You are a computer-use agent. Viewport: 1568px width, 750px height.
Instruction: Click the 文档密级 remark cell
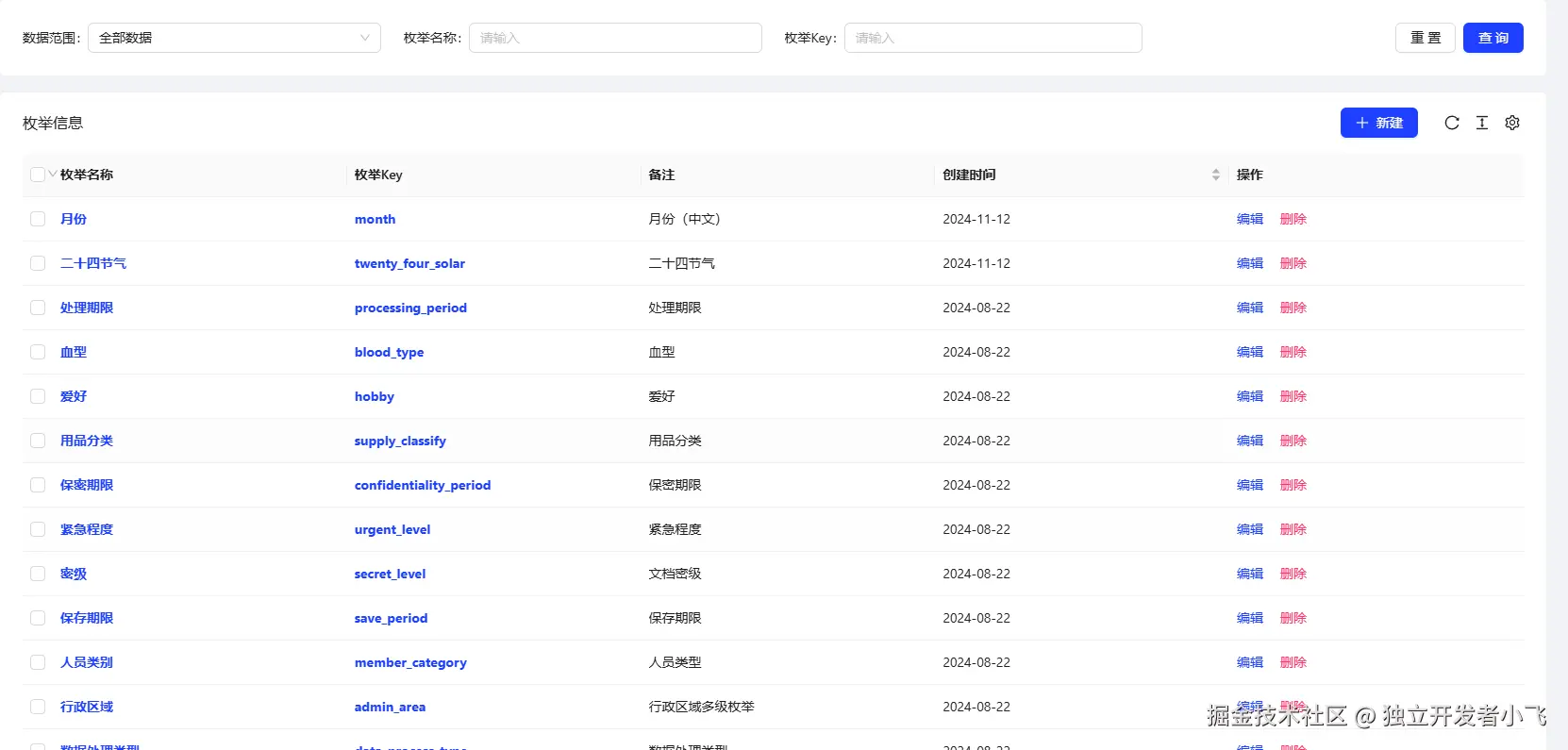(675, 574)
